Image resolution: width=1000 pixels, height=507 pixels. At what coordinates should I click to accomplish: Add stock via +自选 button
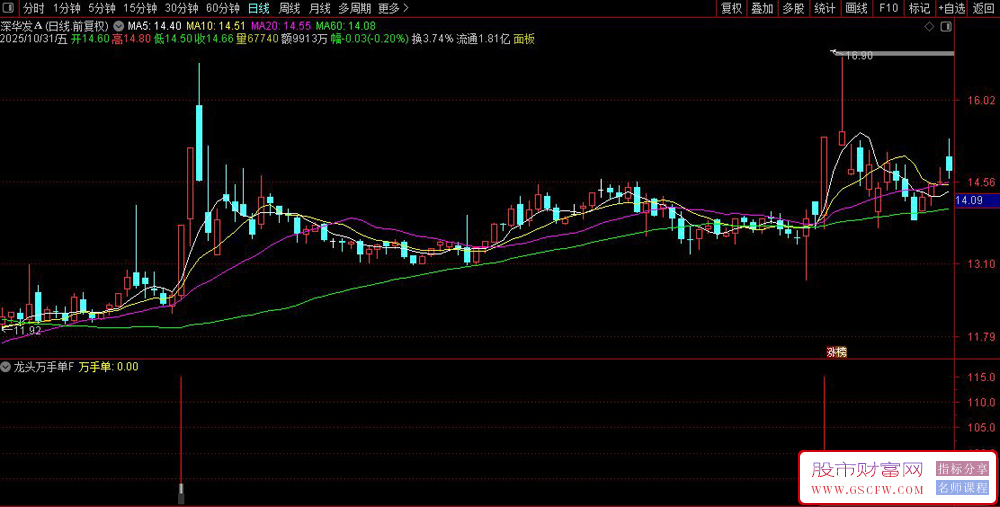click(952, 8)
